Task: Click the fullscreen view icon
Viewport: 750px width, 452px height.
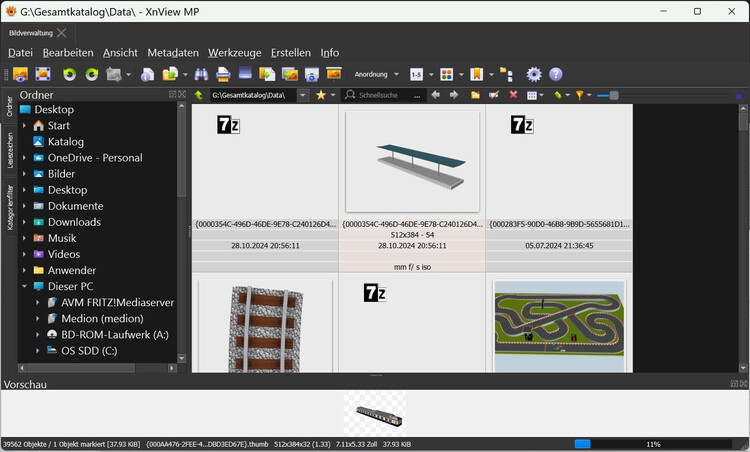Action: click(43, 74)
